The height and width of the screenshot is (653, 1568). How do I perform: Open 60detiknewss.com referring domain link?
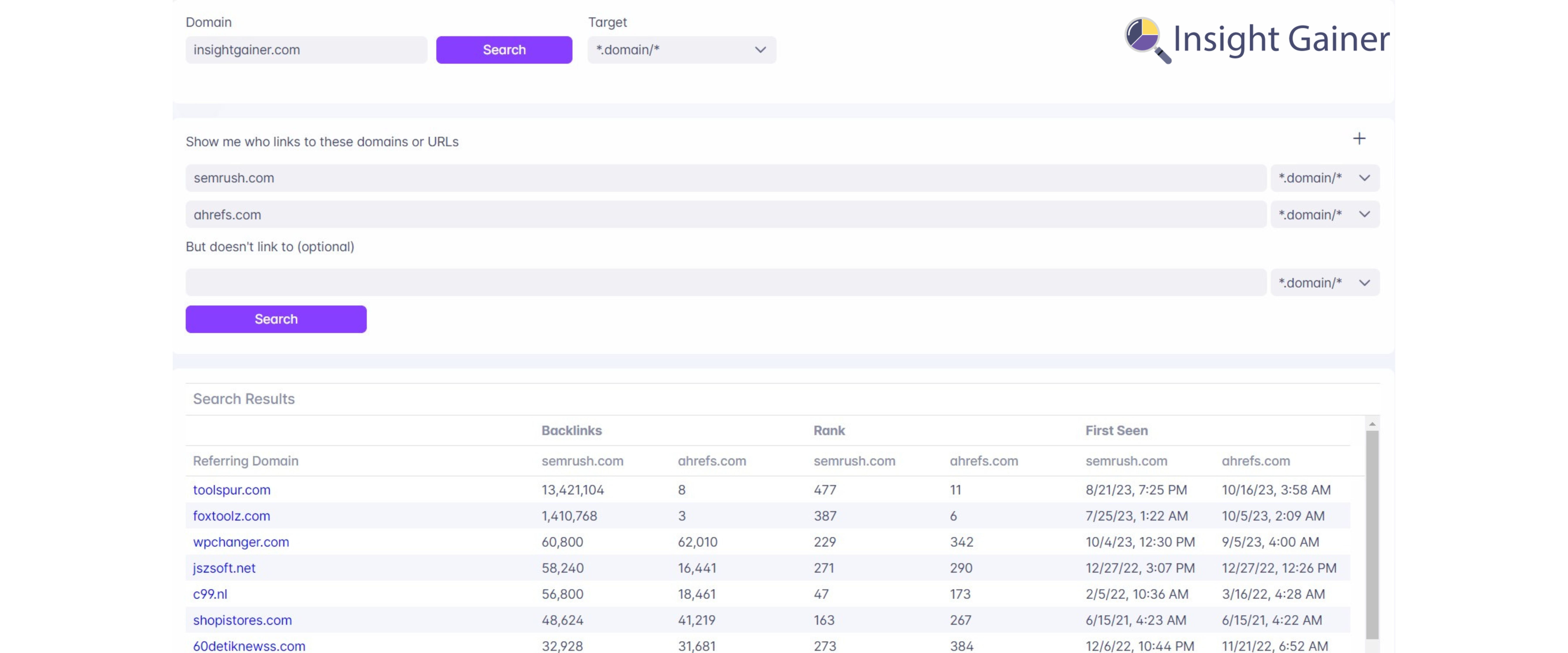[249, 646]
